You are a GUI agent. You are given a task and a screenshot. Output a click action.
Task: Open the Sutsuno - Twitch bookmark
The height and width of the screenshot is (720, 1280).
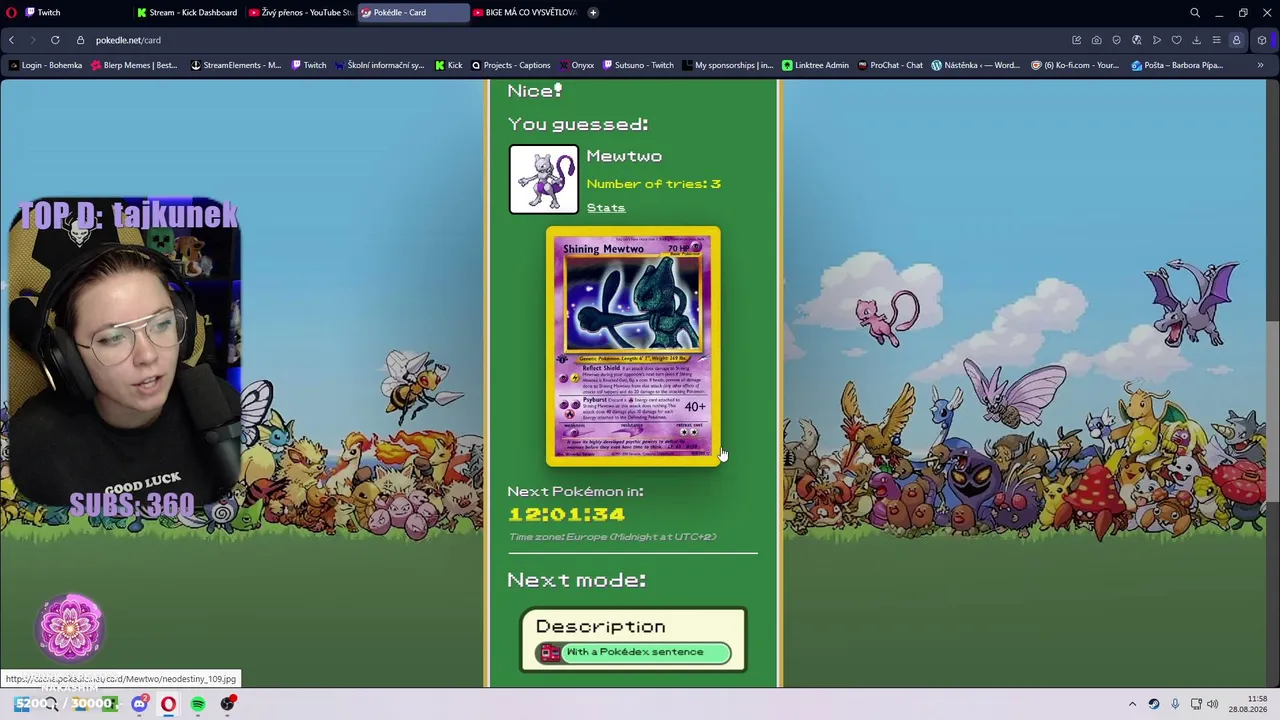tap(638, 65)
